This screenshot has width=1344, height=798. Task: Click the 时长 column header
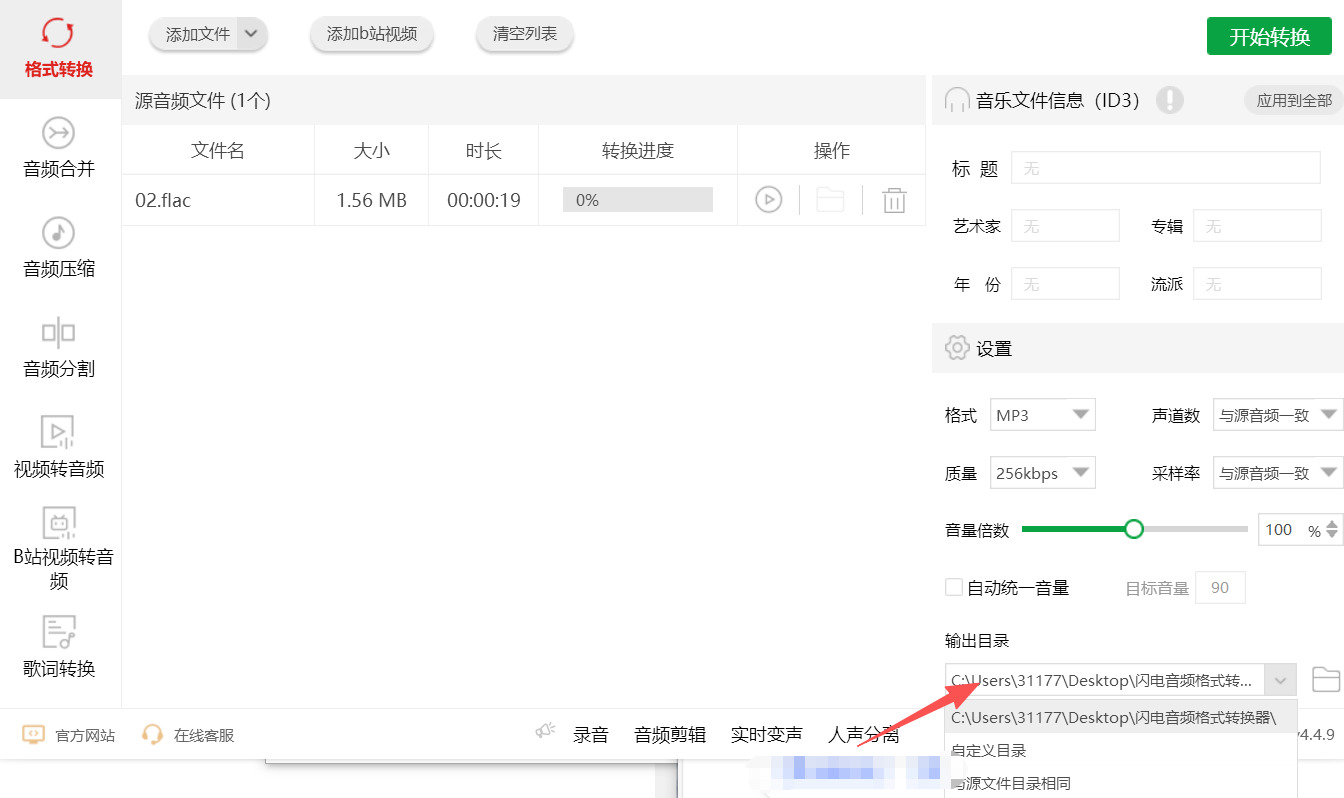point(484,150)
